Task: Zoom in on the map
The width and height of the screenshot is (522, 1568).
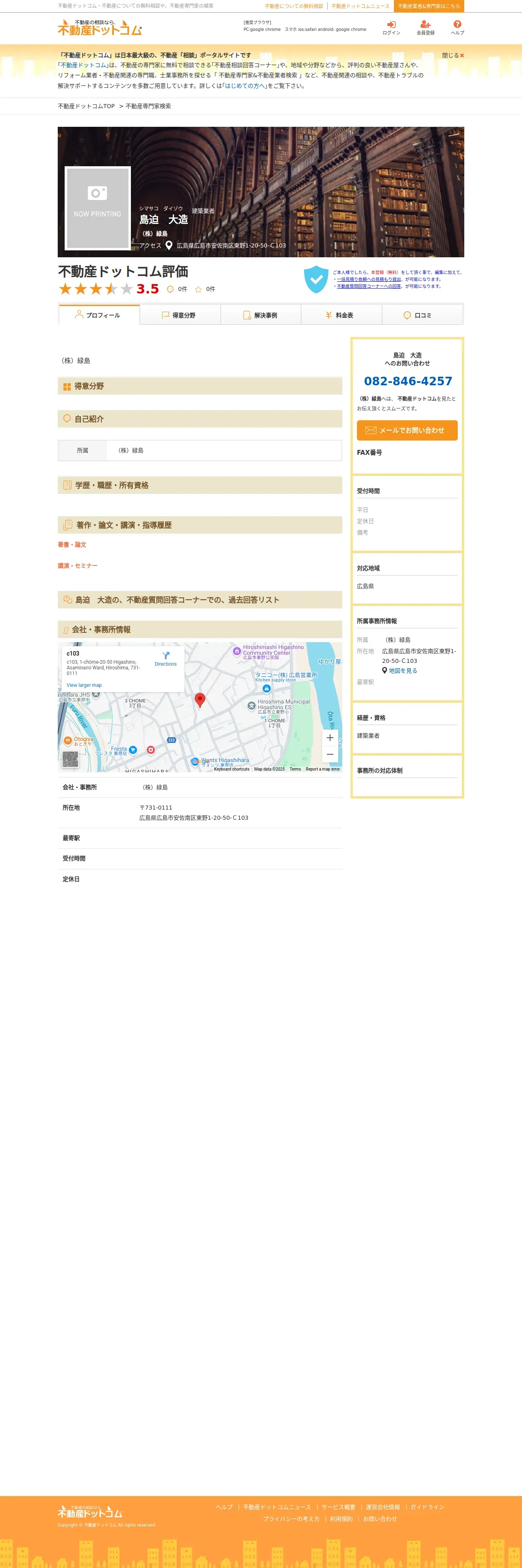Action: click(x=330, y=738)
